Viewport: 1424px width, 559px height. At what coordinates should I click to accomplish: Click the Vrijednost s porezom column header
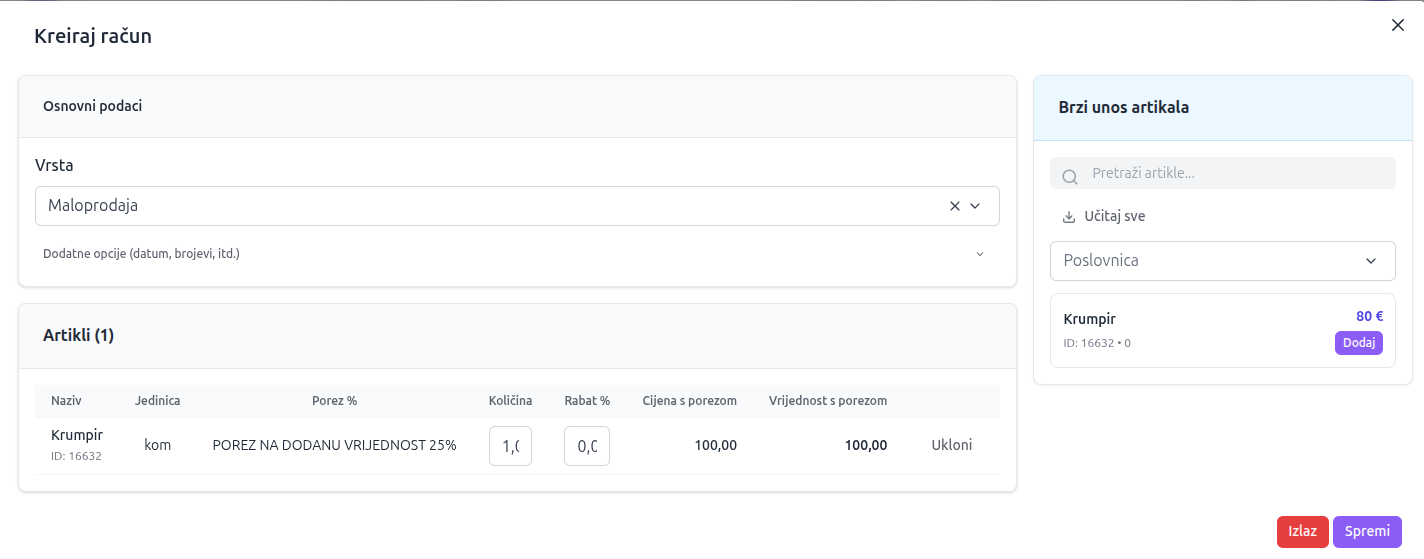point(827,401)
